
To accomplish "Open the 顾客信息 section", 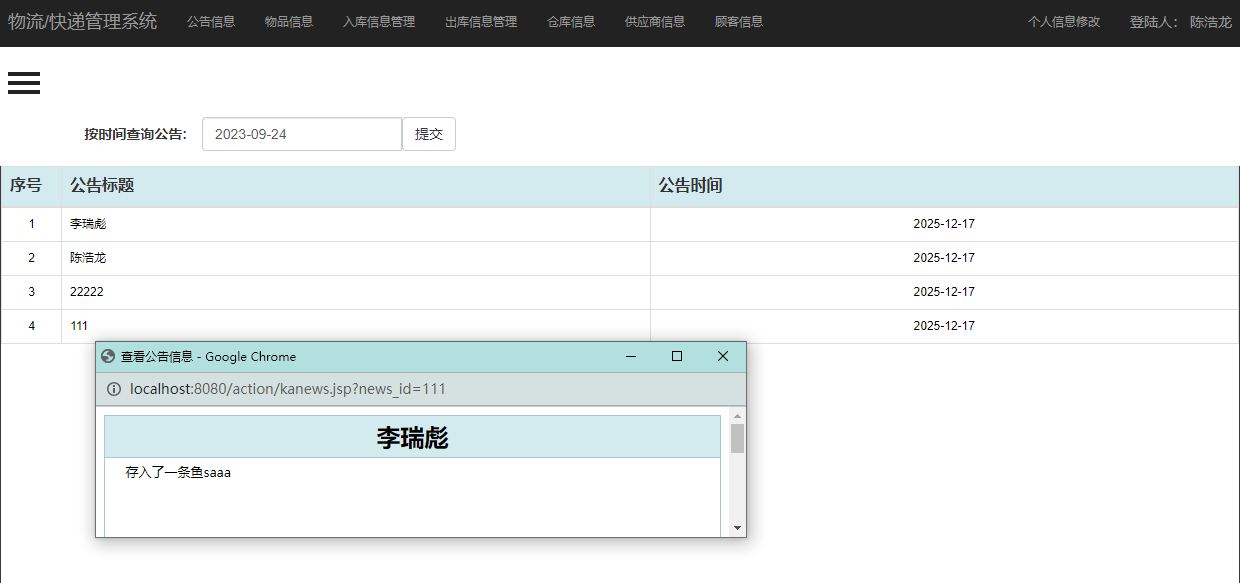I will 738,21.
